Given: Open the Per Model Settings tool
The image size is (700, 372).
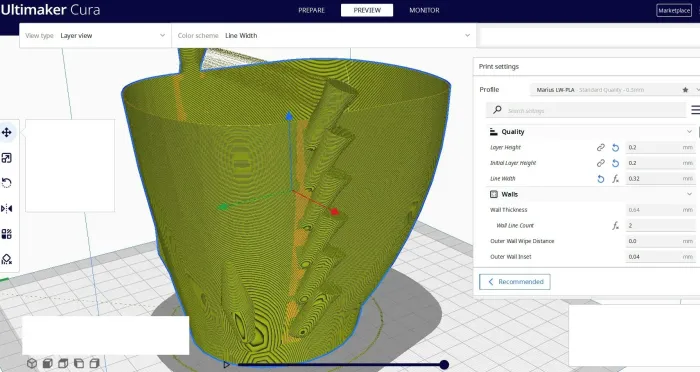Looking at the screenshot, I should [x=7, y=234].
